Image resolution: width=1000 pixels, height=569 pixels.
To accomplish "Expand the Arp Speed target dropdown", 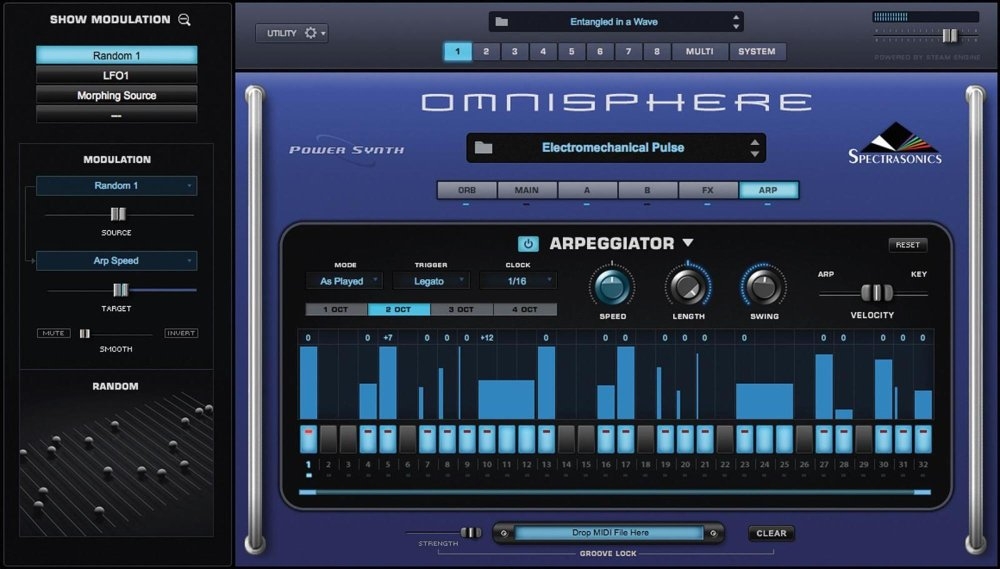I will point(116,261).
